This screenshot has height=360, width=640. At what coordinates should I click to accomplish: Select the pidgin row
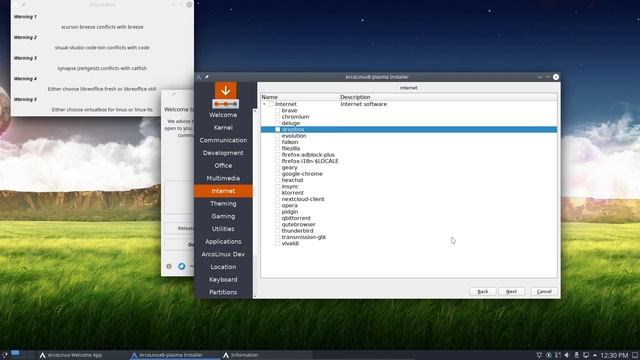tap(409, 211)
